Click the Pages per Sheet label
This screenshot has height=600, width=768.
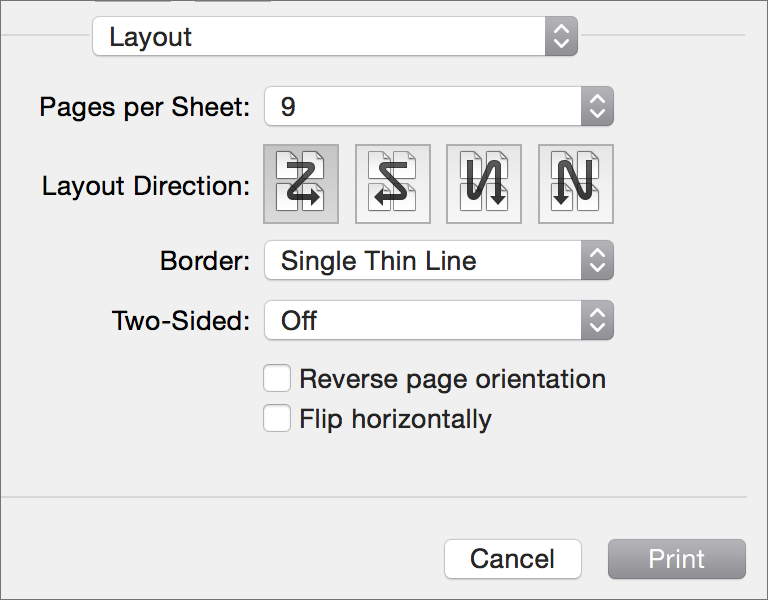[x=144, y=107]
